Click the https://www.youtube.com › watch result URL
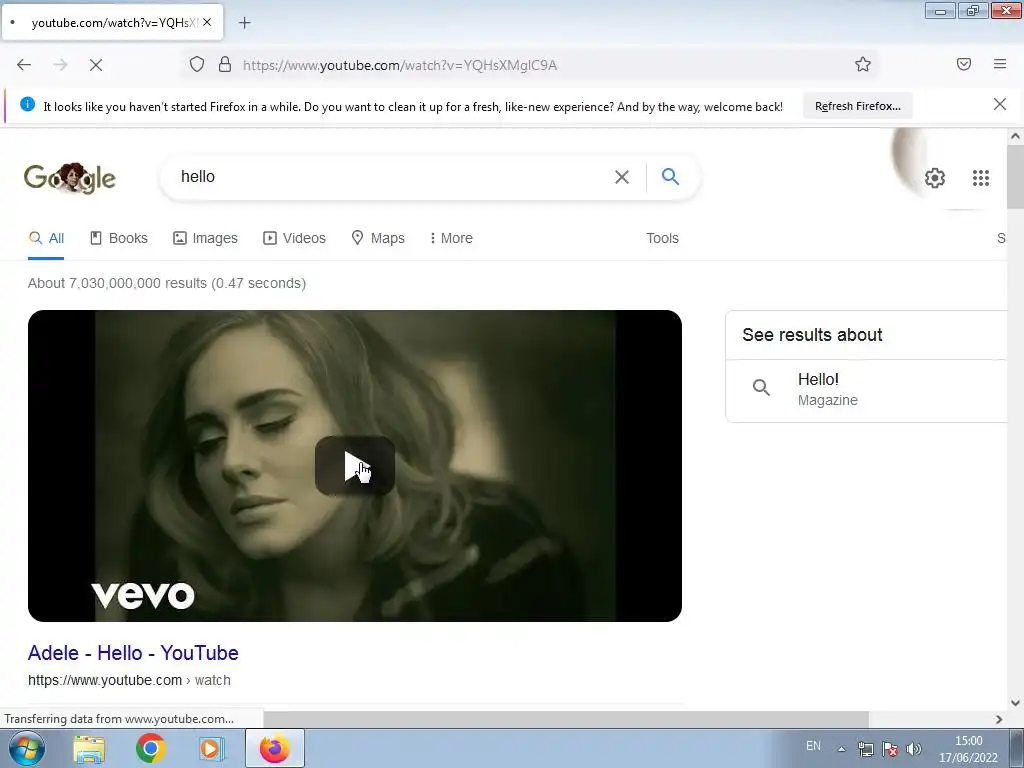The image size is (1024, 768). (129, 680)
